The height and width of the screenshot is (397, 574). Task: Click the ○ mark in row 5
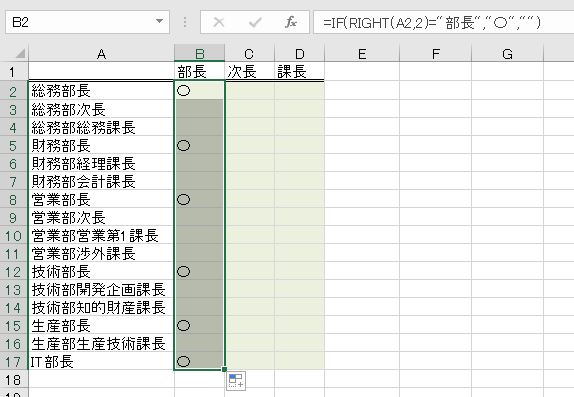coord(183,145)
